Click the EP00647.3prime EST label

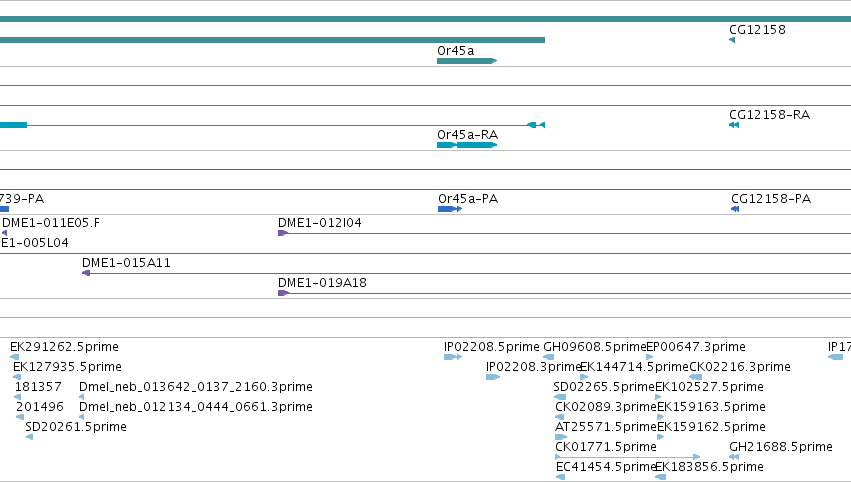[696, 346]
